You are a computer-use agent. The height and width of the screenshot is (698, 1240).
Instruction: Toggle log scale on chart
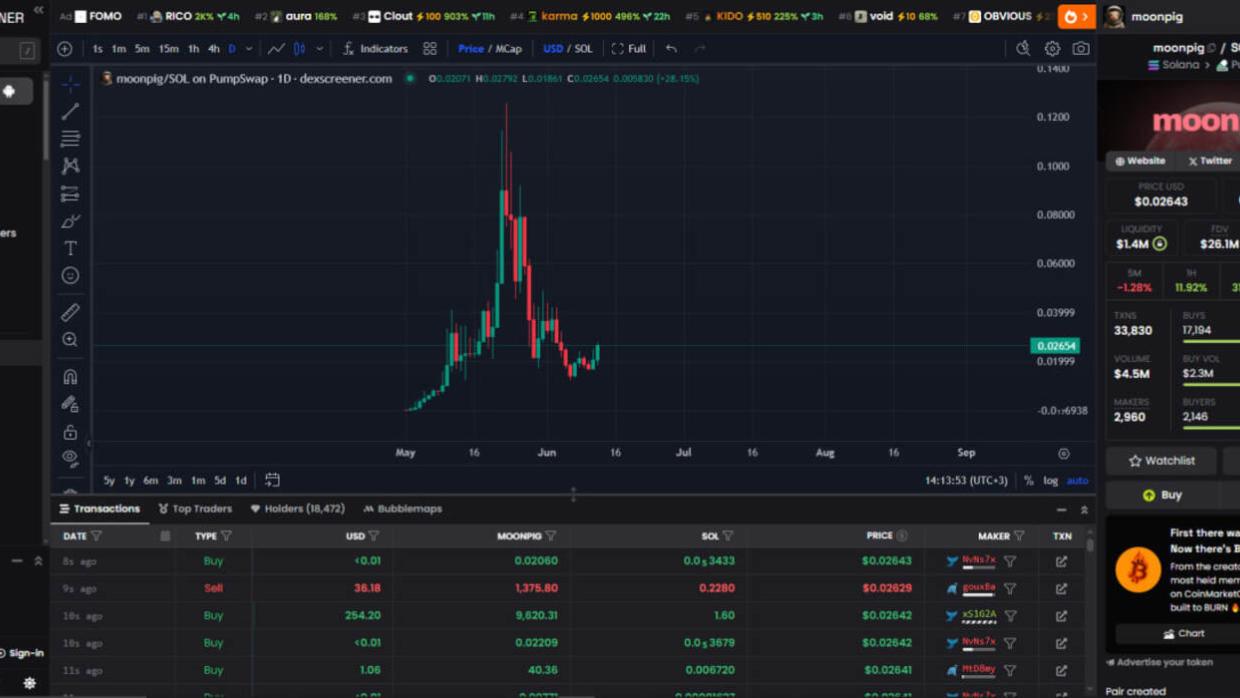coord(1050,481)
